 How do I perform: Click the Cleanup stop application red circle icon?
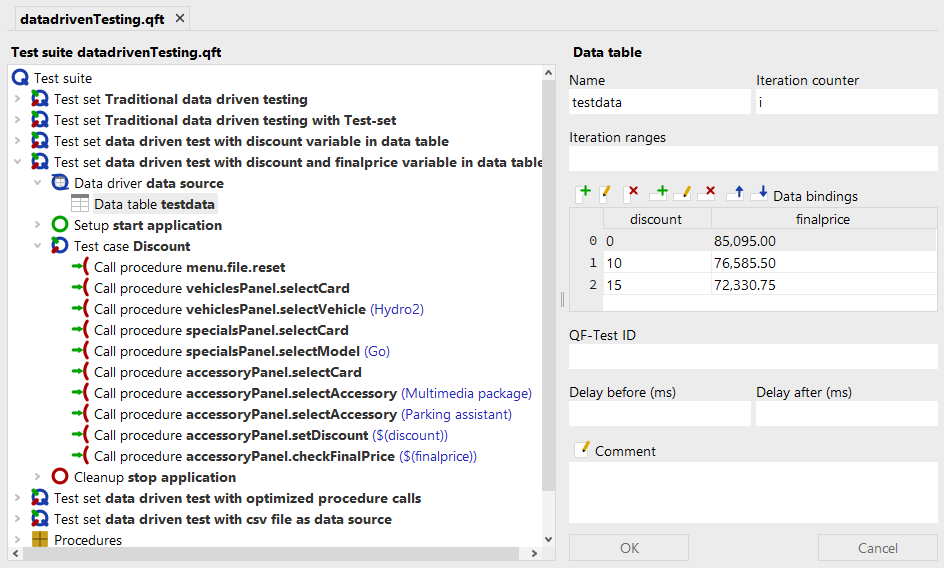pyautogui.click(x=60, y=476)
